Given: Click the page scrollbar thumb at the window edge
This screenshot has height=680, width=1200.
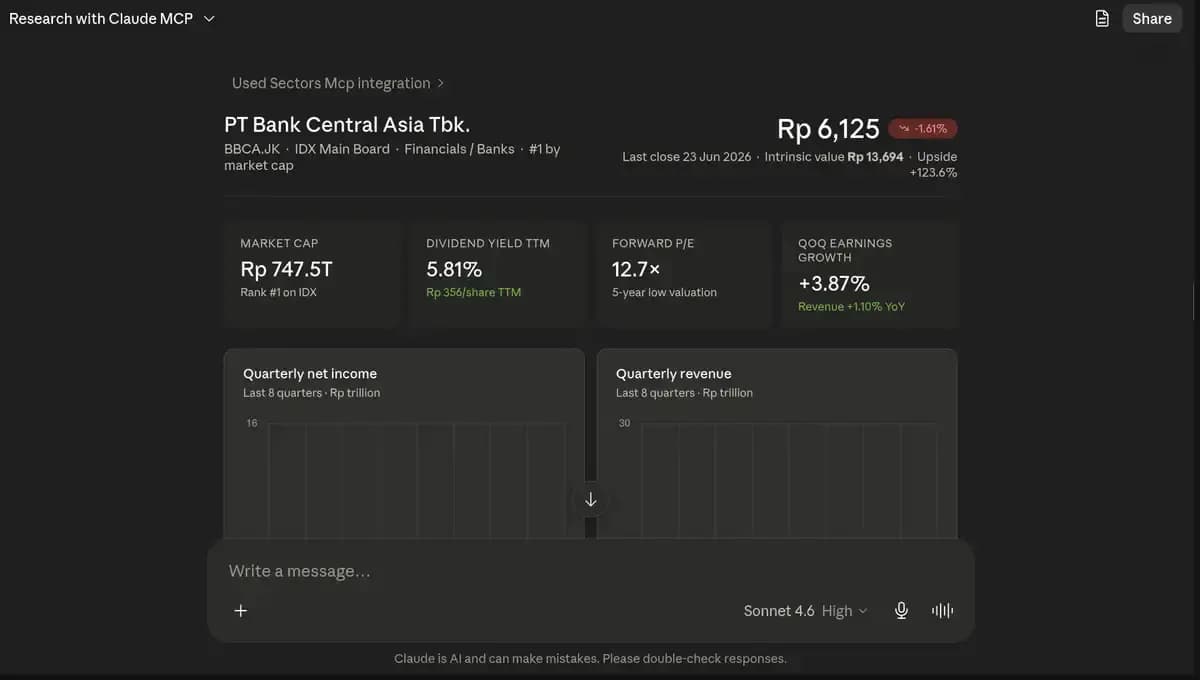Looking at the screenshot, I should (1195, 301).
